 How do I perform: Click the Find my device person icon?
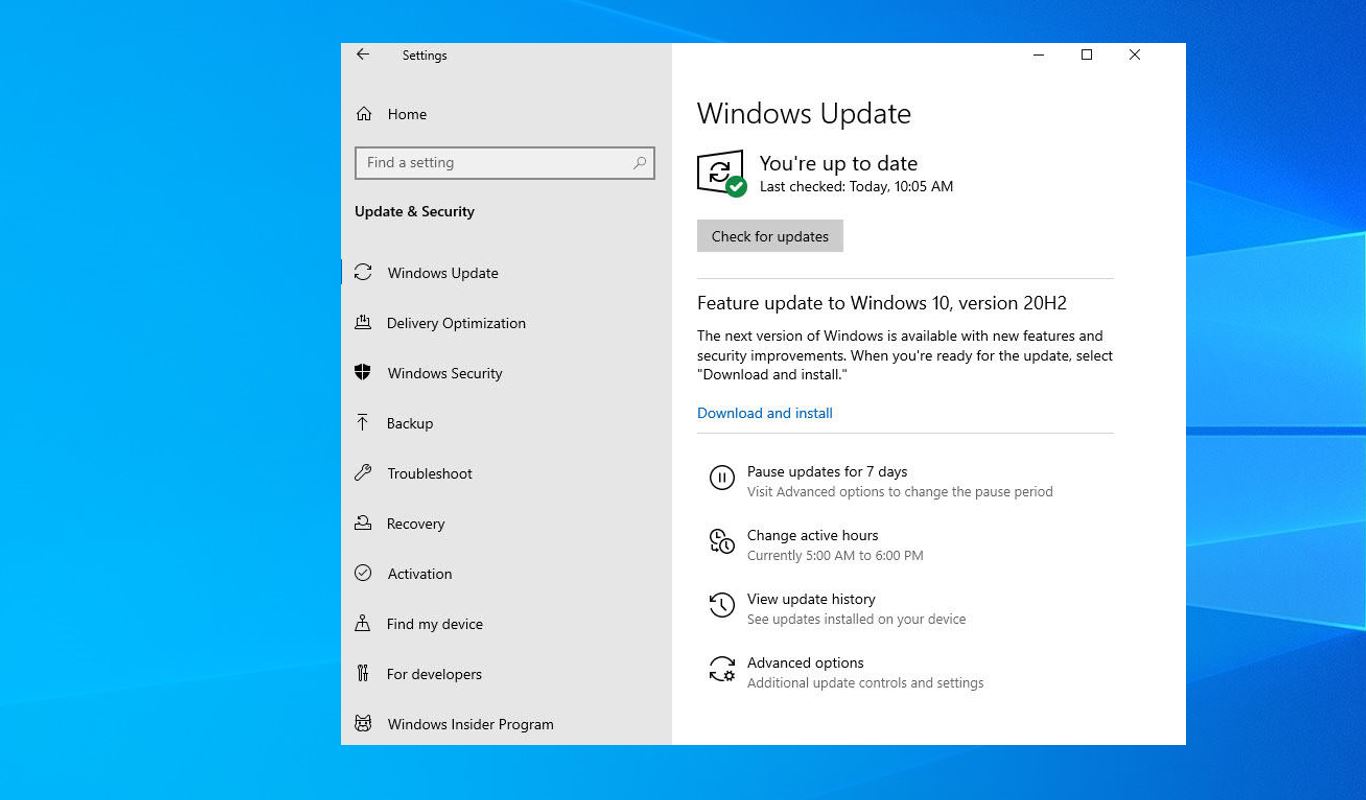(363, 623)
